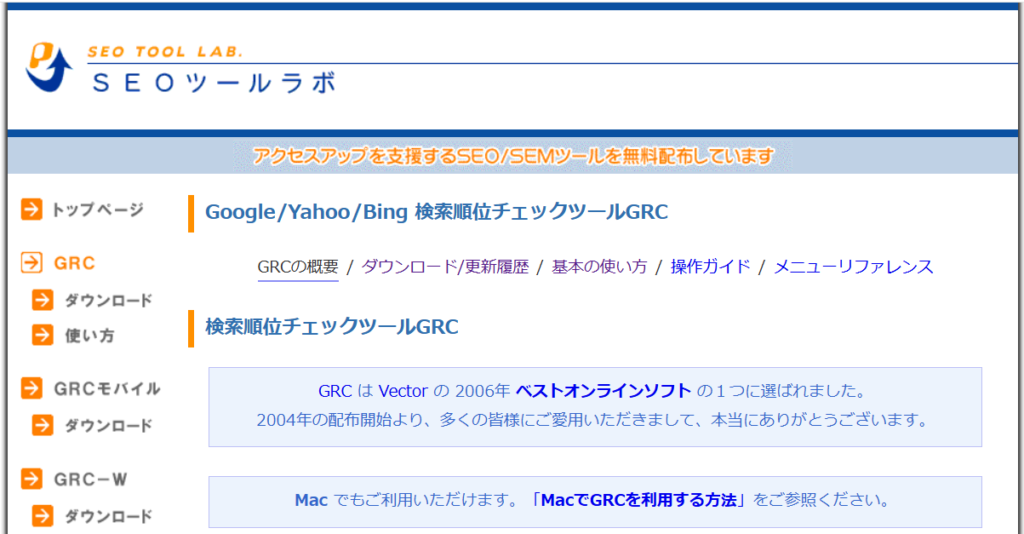
Task: Open the GRC sidebar link
Action: [x=74, y=263]
